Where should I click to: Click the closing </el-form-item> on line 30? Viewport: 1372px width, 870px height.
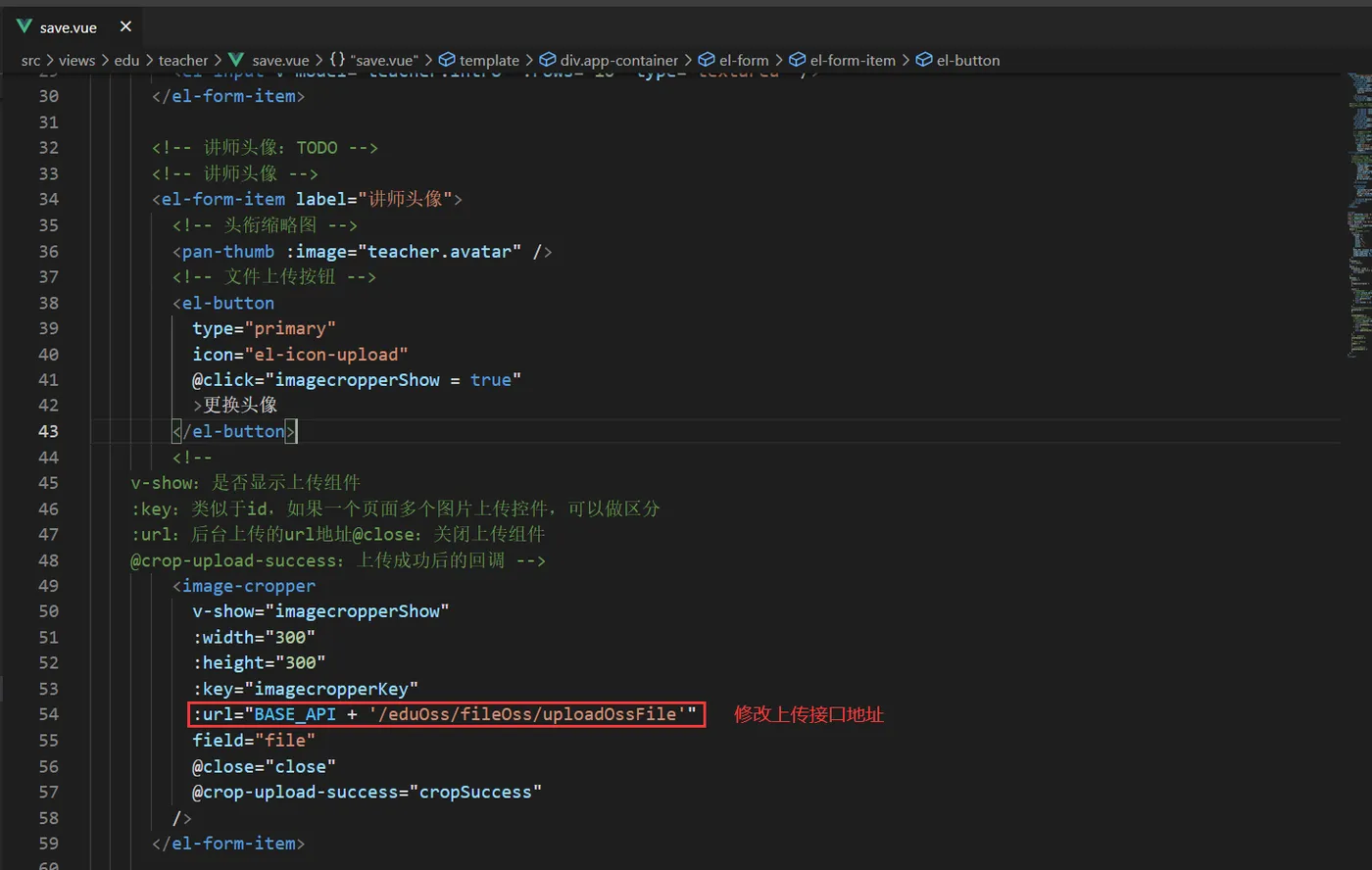tap(228, 97)
